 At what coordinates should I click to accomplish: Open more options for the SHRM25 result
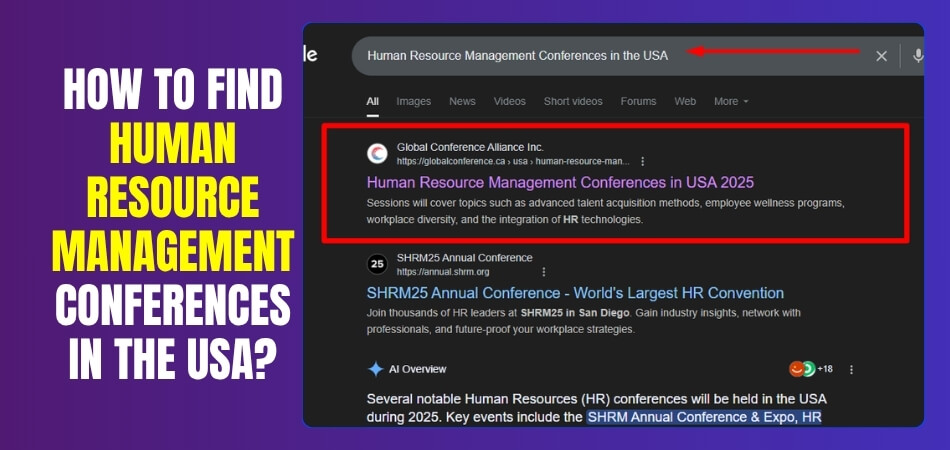tap(543, 272)
